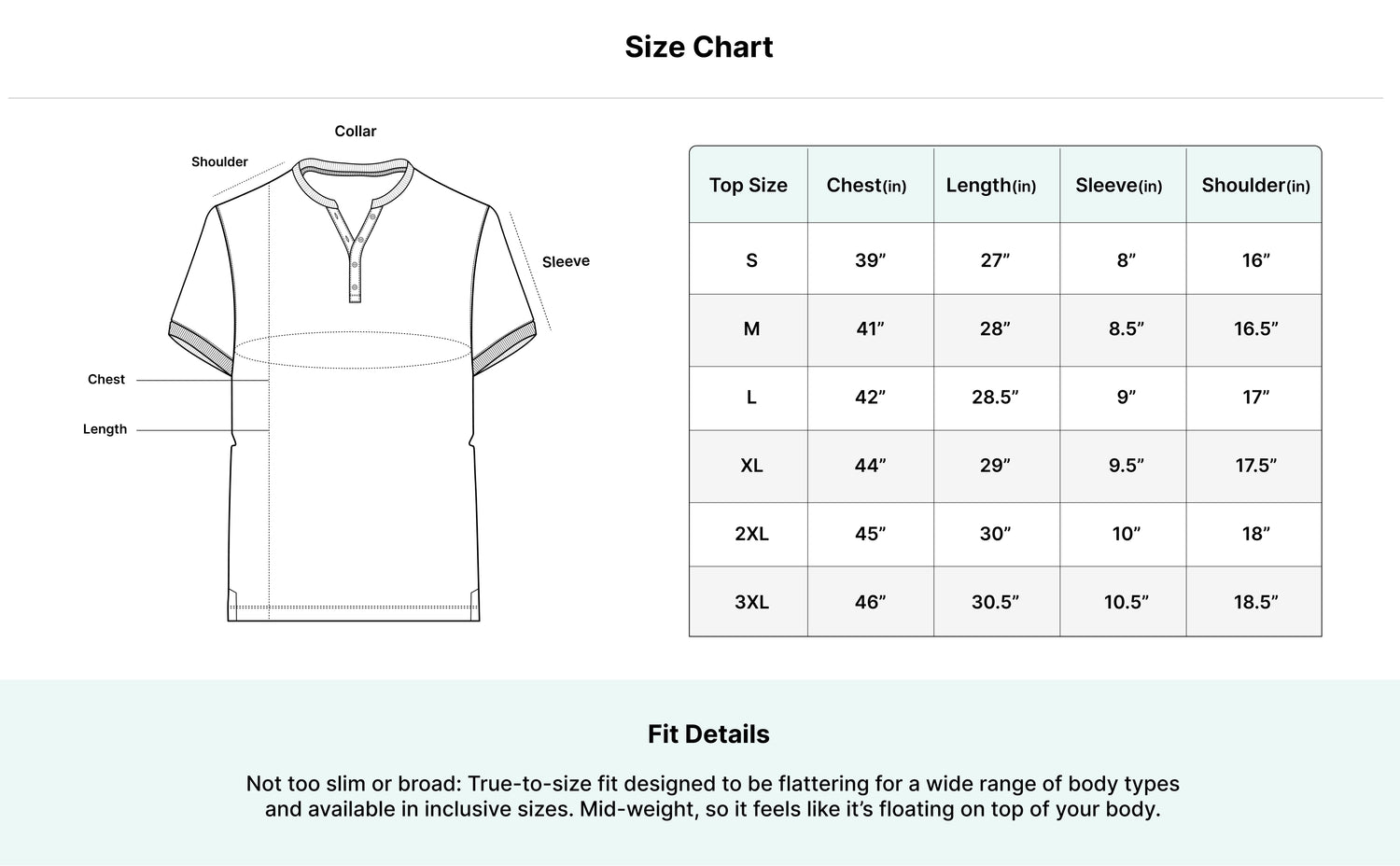Click the Length(in) column header
The height and width of the screenshot is (866, 1400).
pyautogui.click(x=991, y=186)
